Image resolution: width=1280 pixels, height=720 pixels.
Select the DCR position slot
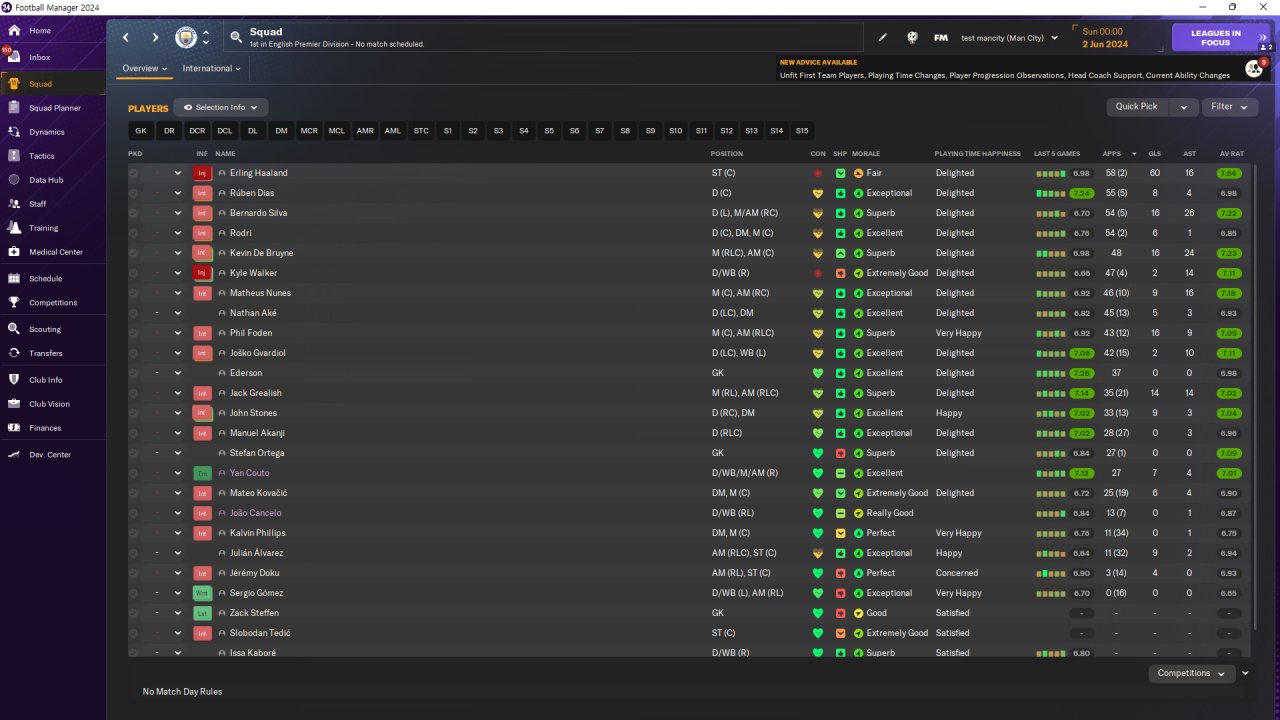[197, 131]
